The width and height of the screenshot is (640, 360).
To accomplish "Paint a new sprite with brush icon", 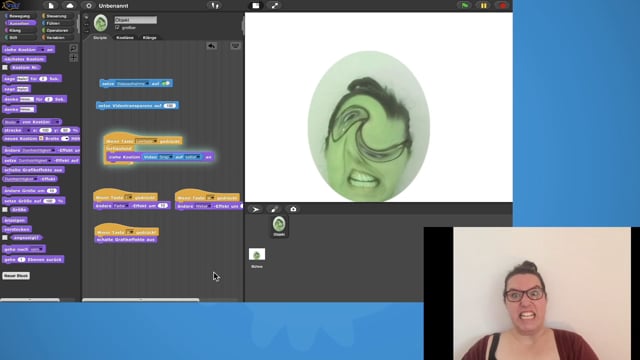I will (x=275, y=209).
